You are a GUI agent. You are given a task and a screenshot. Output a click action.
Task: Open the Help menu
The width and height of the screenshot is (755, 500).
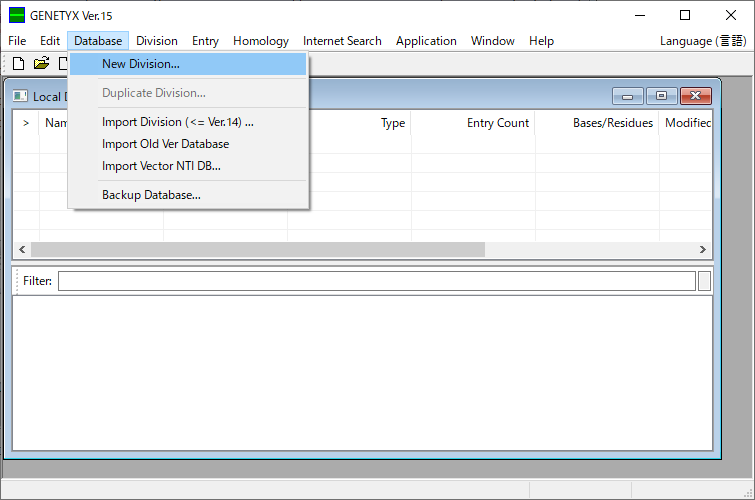pos(542,41)
